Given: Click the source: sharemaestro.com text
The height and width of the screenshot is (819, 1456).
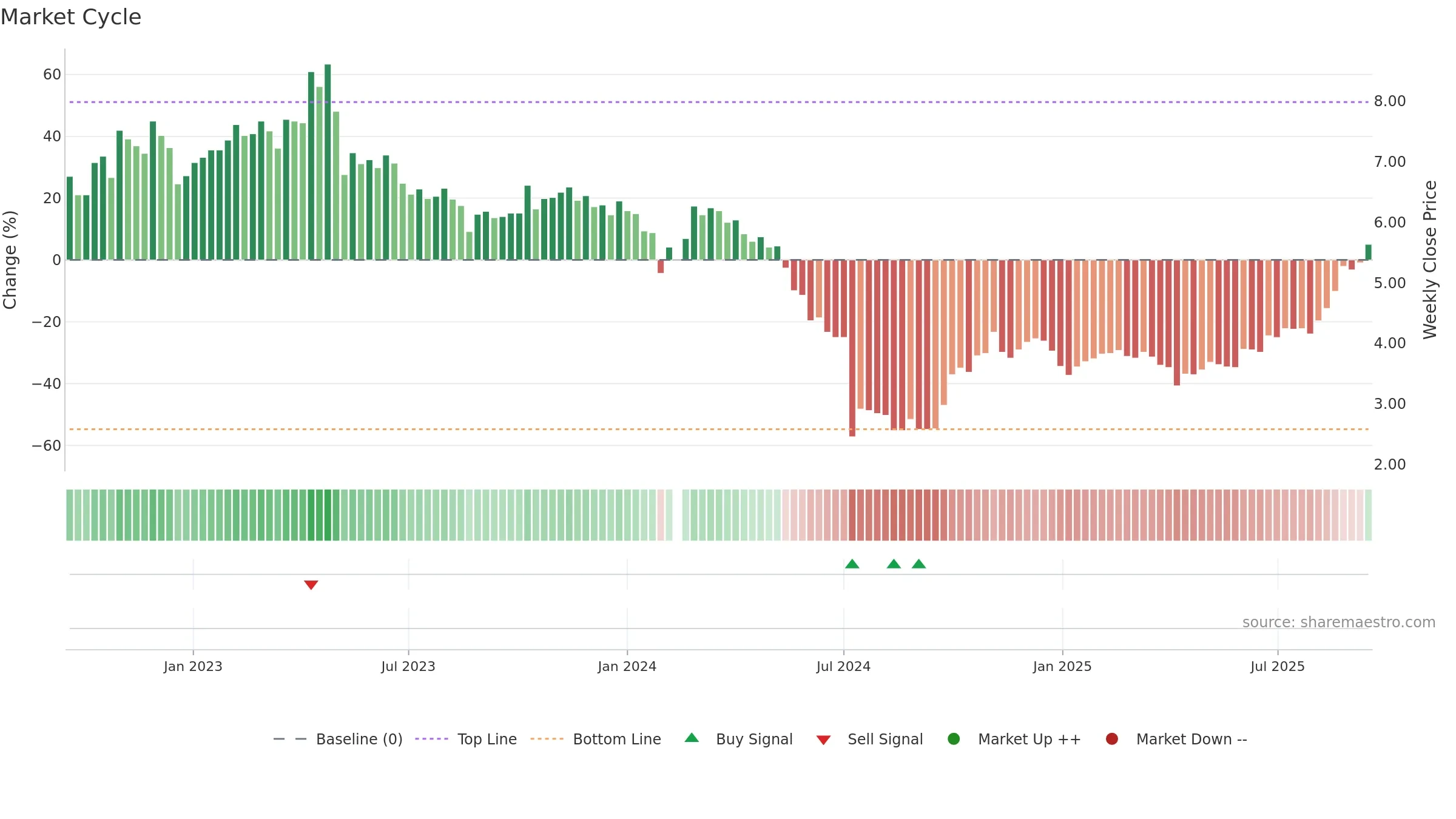Looking at the screenshot, I should pyautogui.click(x=1339, y=622).
